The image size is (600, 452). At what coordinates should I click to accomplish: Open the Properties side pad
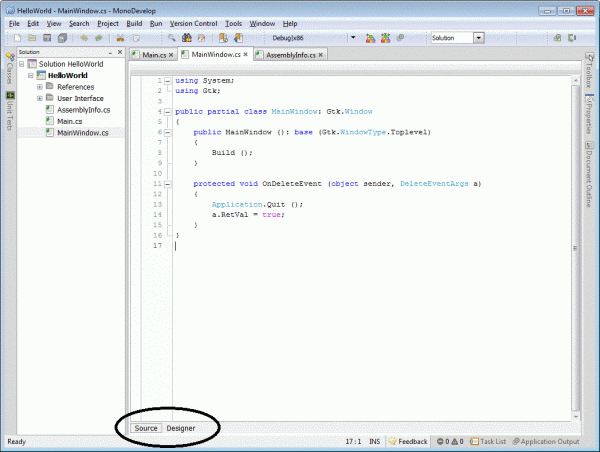[589, 114]
